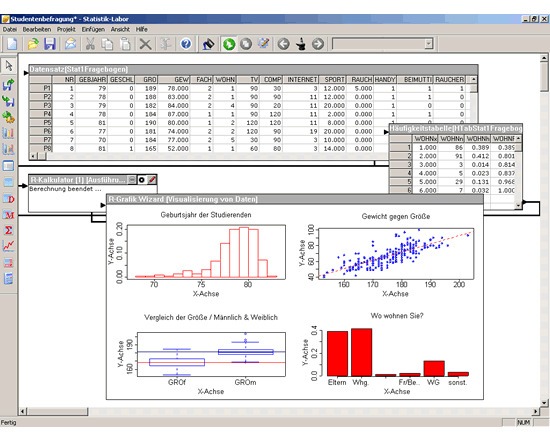
Task: Click the open envelope toolbar icon
Action: (71, 44)
